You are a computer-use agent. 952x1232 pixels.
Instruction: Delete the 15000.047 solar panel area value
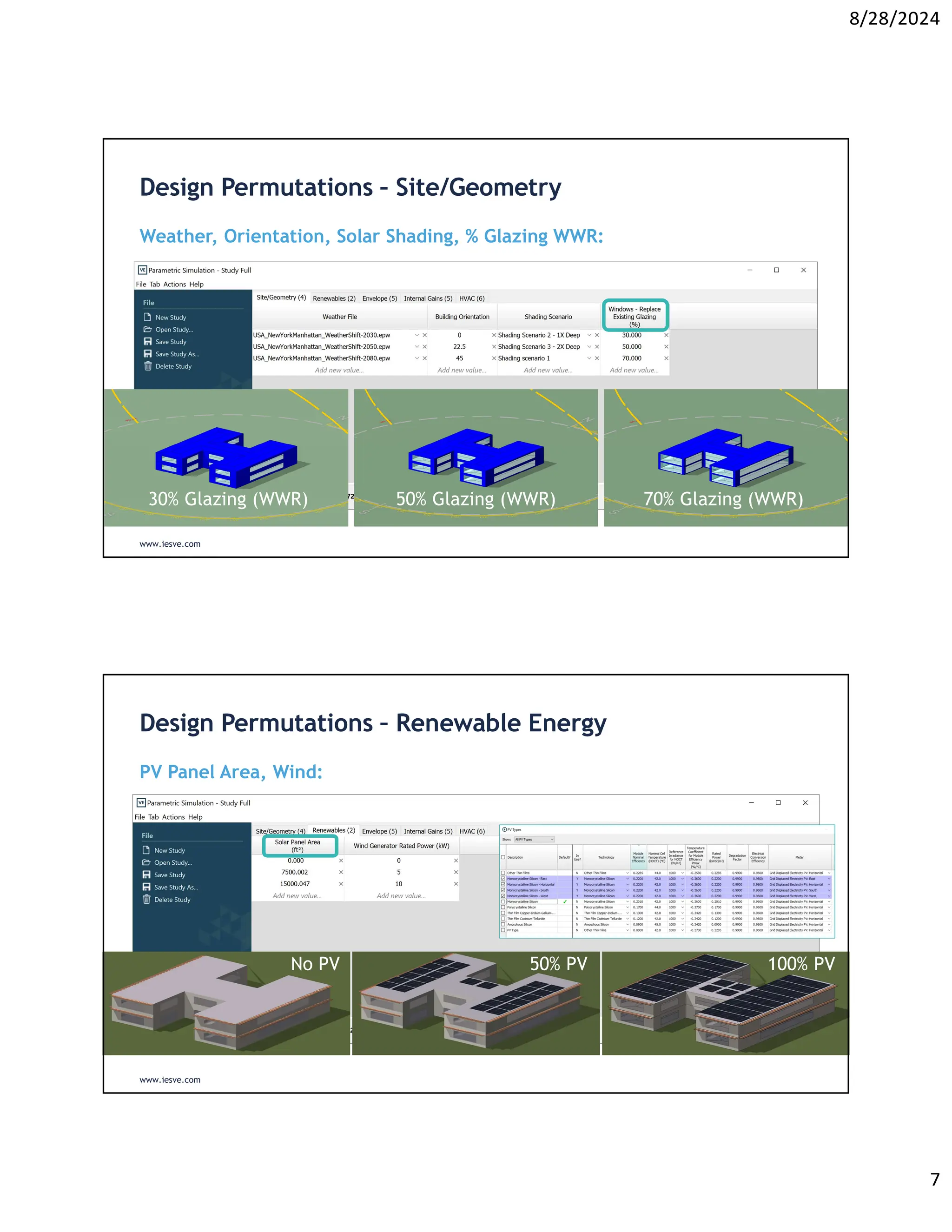tap(341, 884)
